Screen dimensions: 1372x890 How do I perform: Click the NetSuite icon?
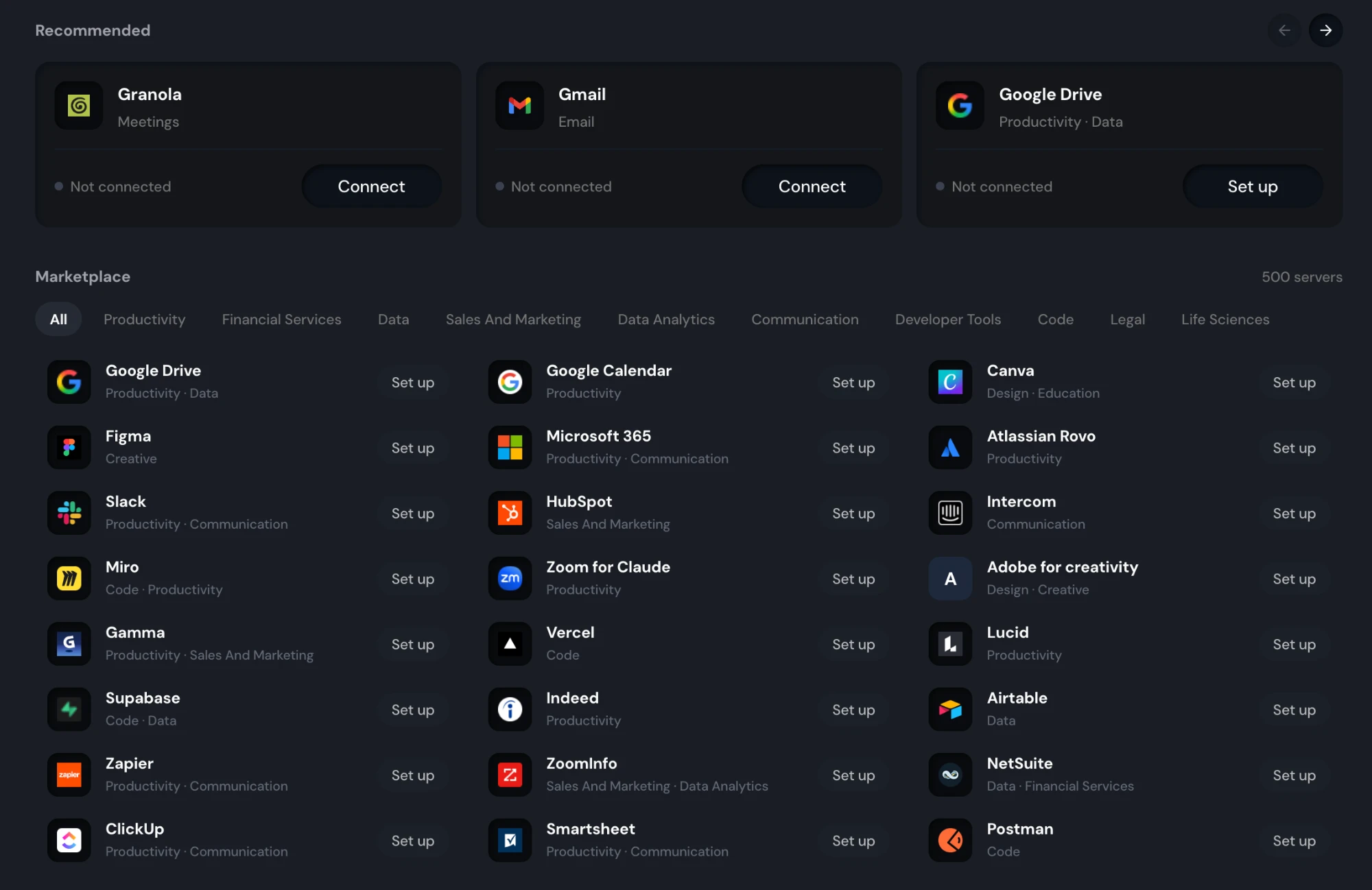(950, 775)
